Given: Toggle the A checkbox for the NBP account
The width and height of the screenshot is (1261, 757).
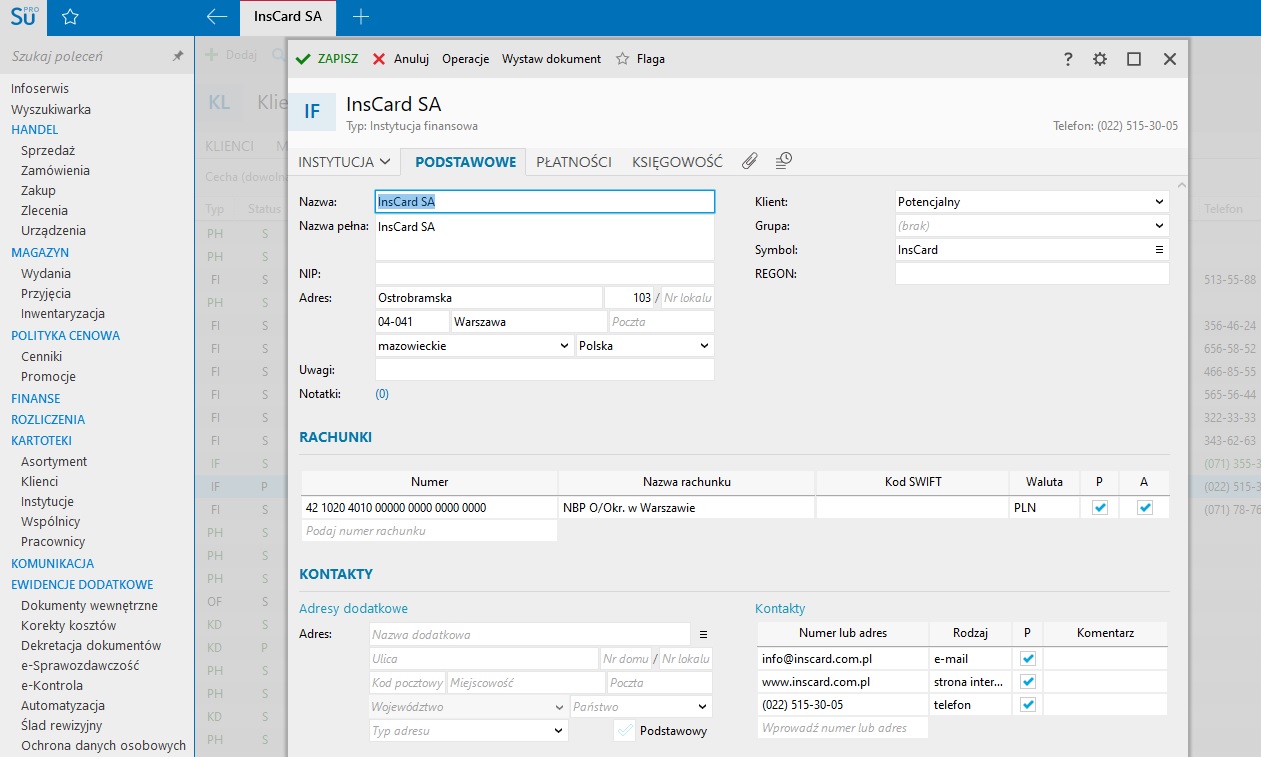Looking at the screenshot, I should [x=1145, y=508].
